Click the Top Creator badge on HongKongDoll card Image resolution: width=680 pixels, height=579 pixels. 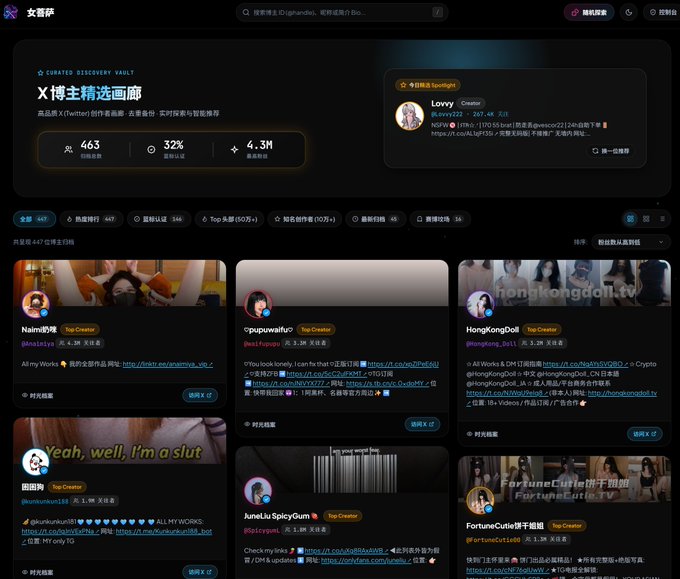click(x=542, y=330)
